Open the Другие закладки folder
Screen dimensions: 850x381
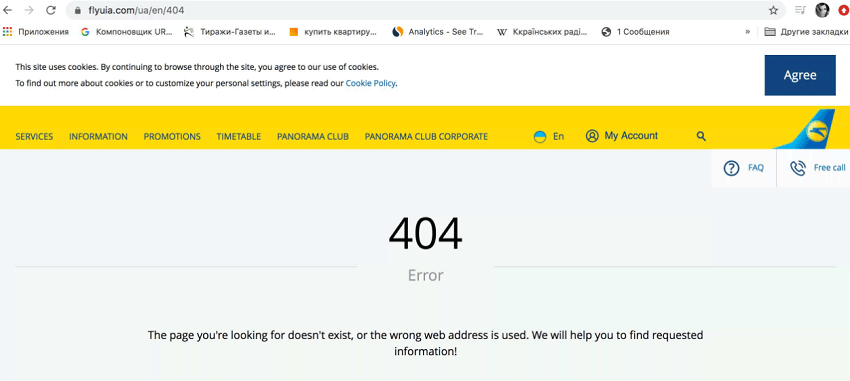tap(806, 32)
